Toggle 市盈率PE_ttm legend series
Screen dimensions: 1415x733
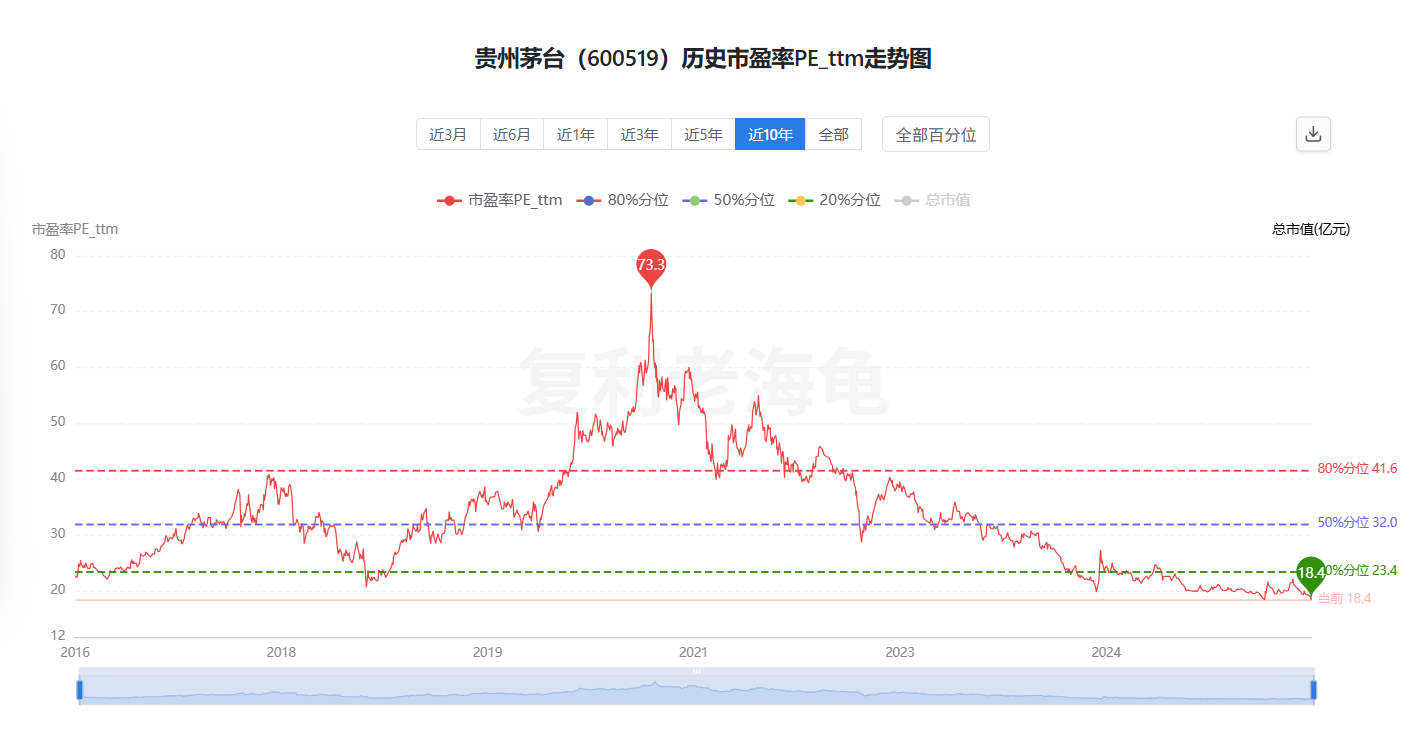(500, 200)
